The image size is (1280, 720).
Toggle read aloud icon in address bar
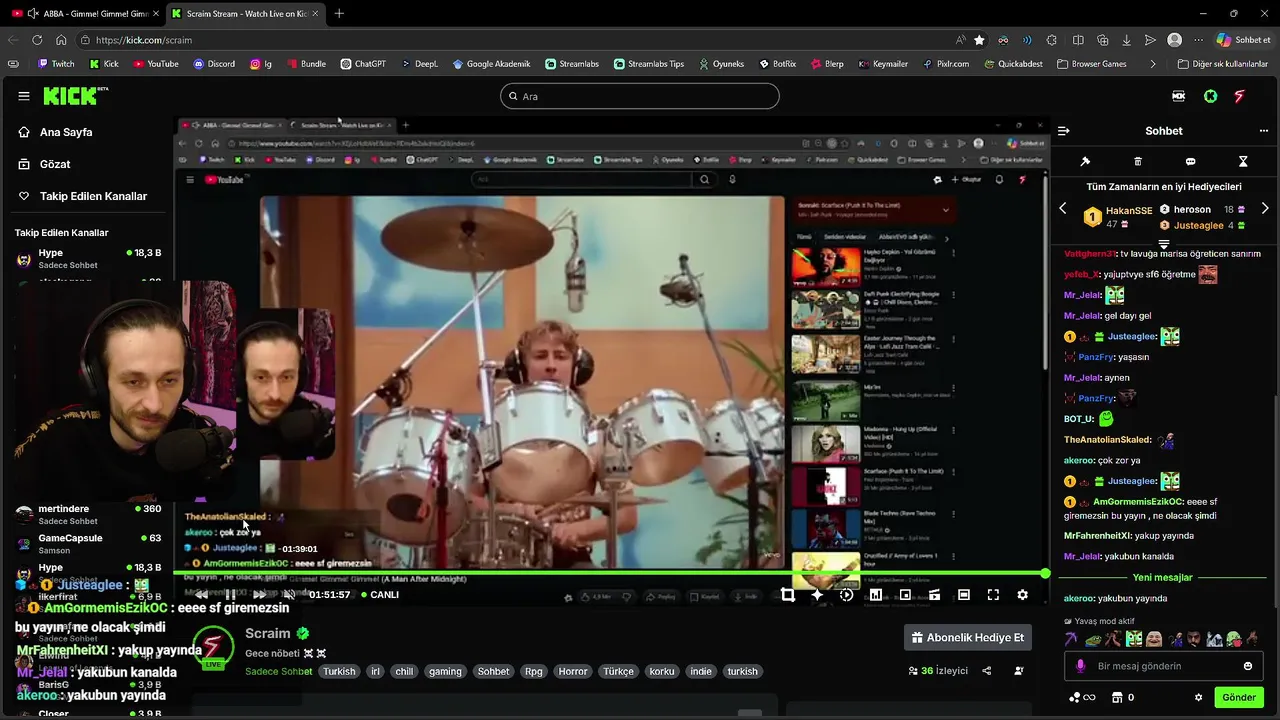point(960,40)
